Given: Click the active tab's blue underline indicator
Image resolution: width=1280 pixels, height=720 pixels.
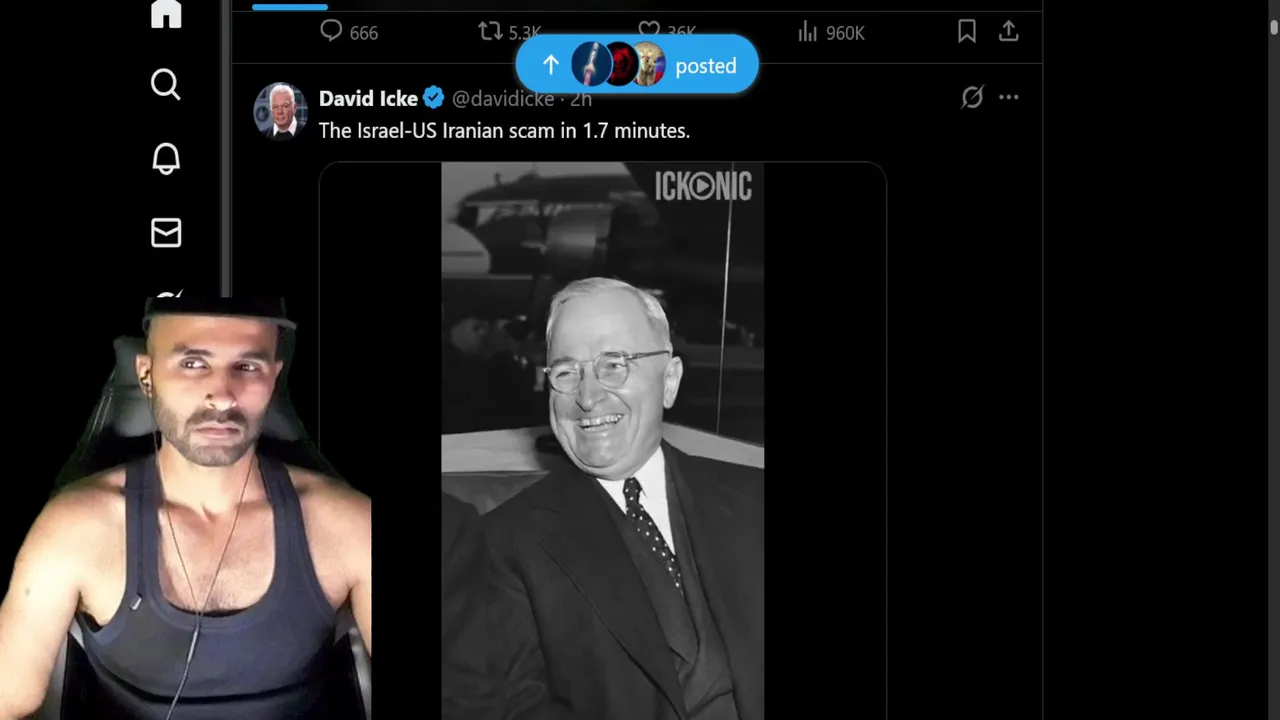Looking at the screenshot, I should coord(290,7).
